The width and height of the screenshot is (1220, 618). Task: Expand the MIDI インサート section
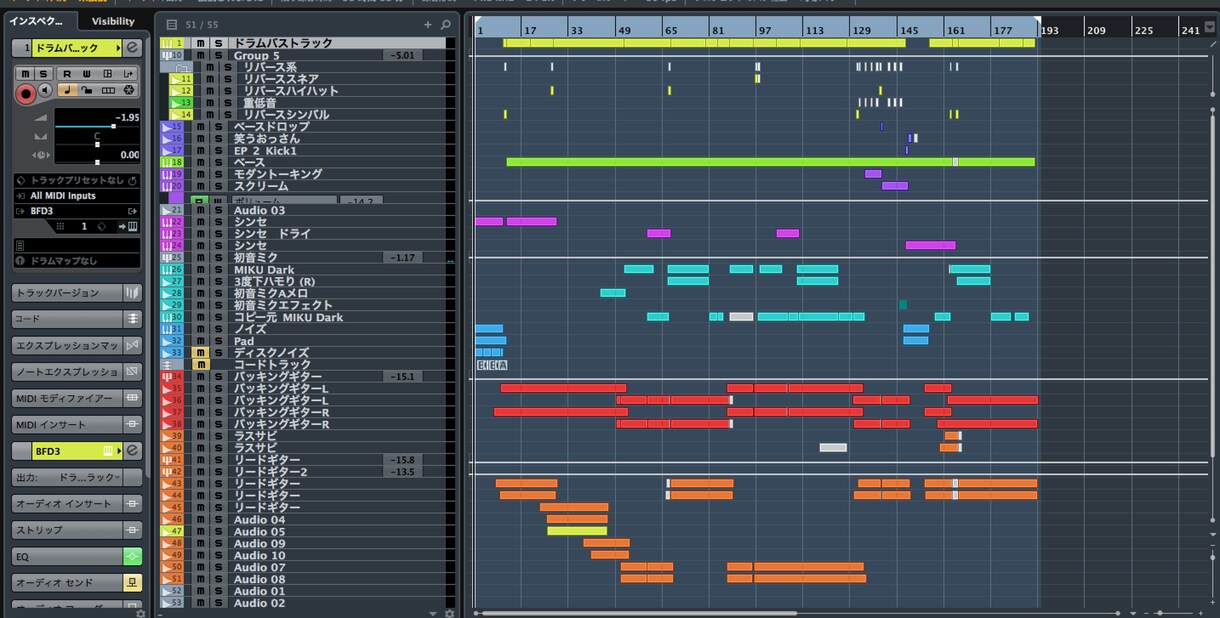(x=77, y=425)
